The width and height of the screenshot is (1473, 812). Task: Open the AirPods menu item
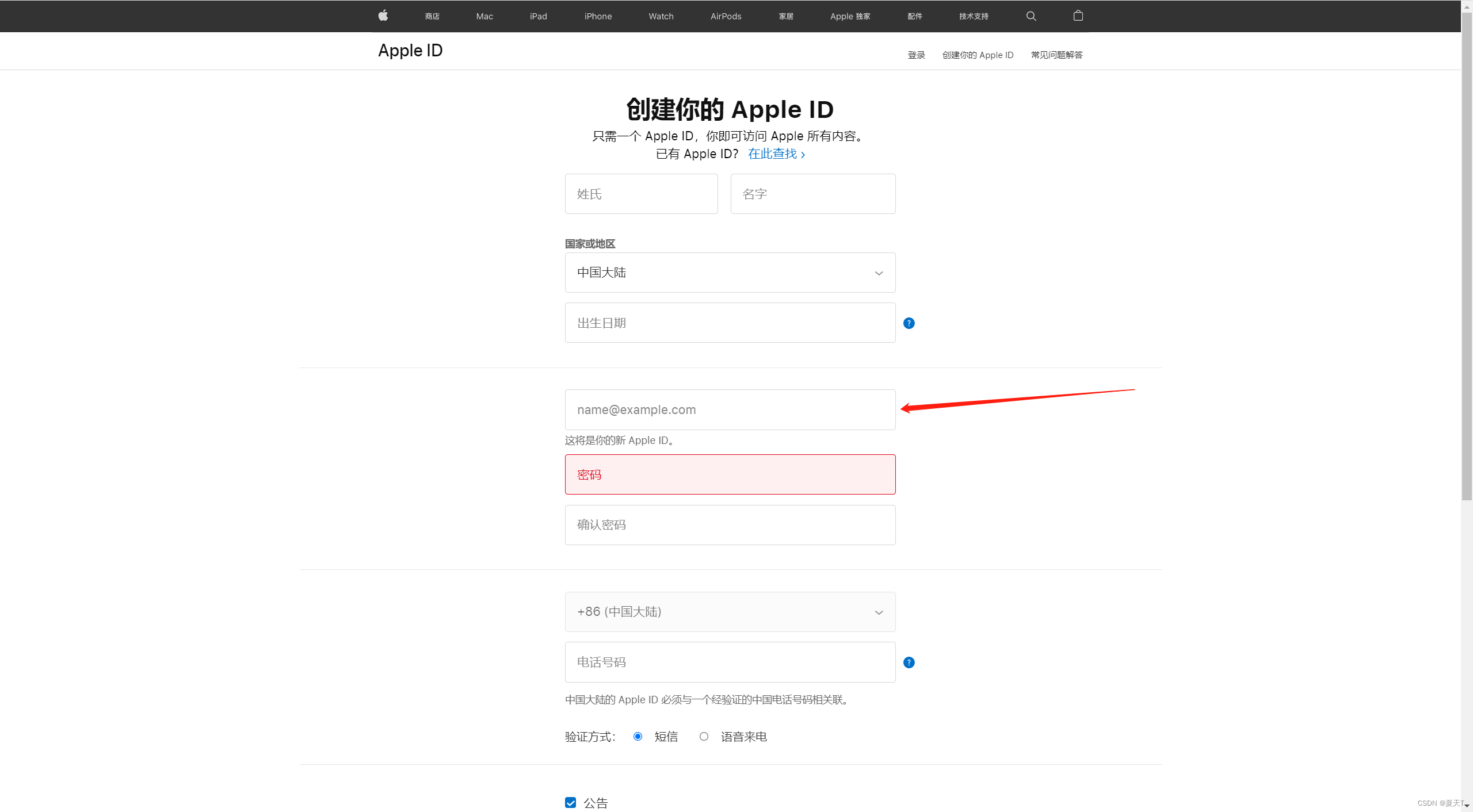point(726,16)
